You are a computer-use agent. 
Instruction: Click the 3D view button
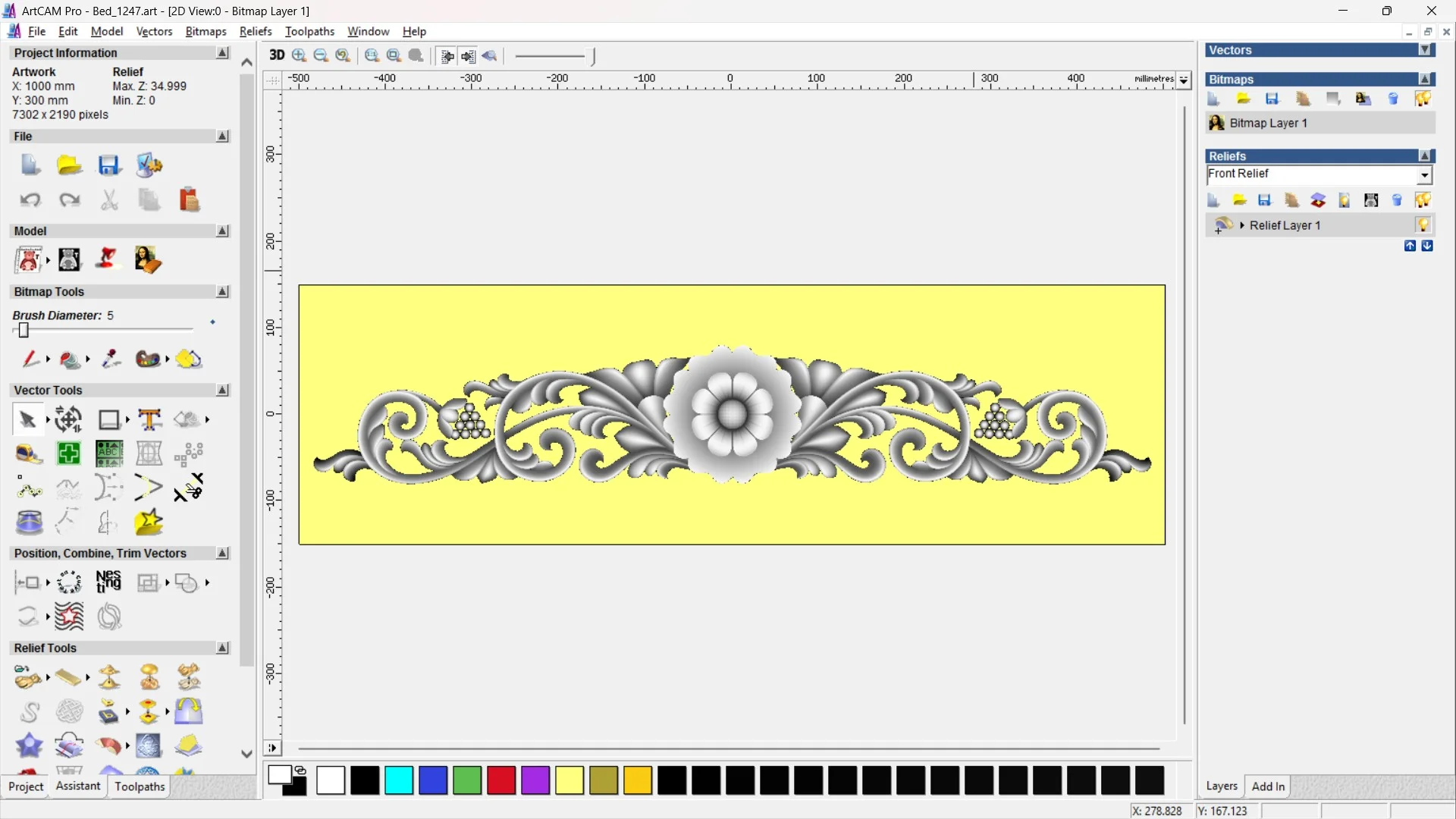click(277, 55)
